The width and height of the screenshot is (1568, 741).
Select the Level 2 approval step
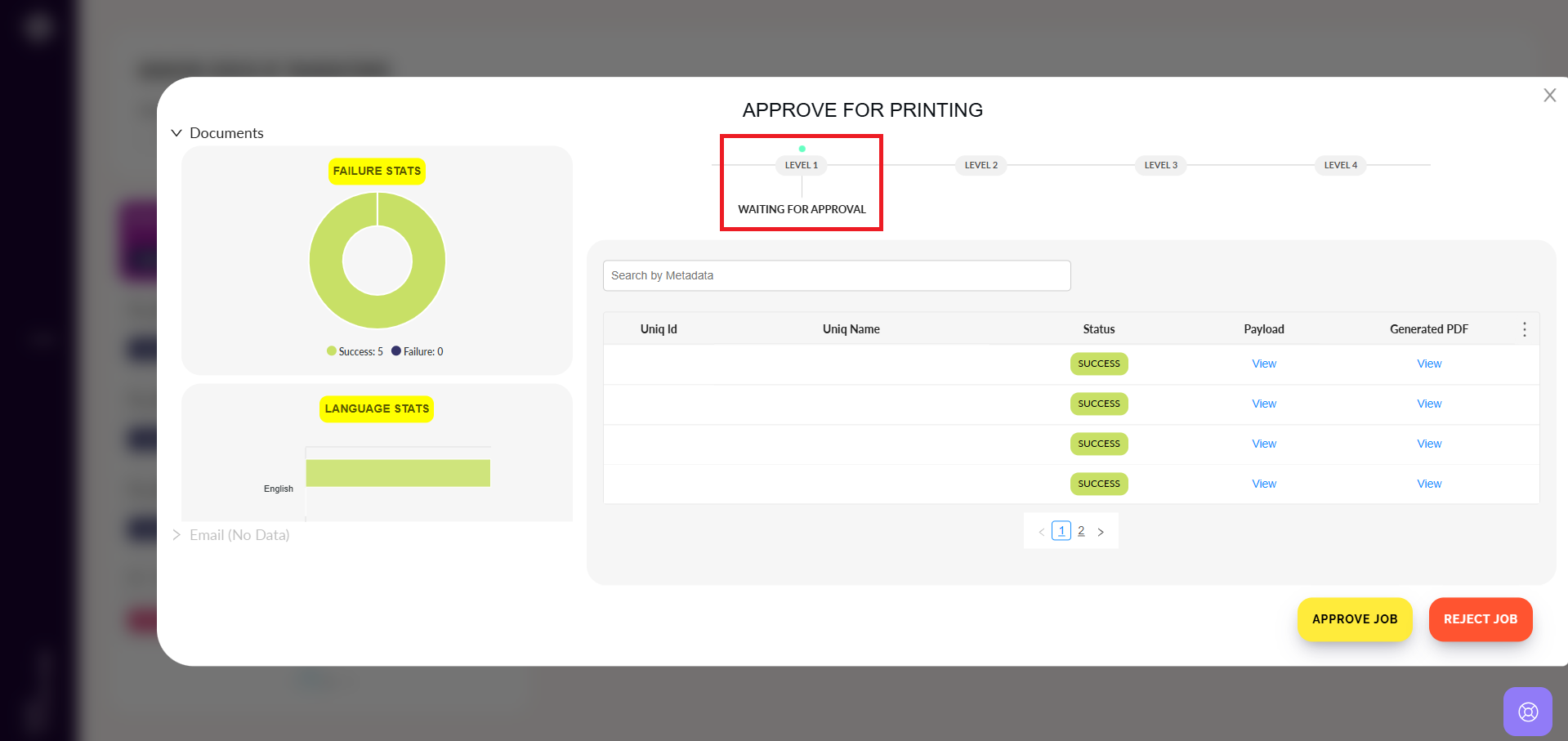[981, 165]
